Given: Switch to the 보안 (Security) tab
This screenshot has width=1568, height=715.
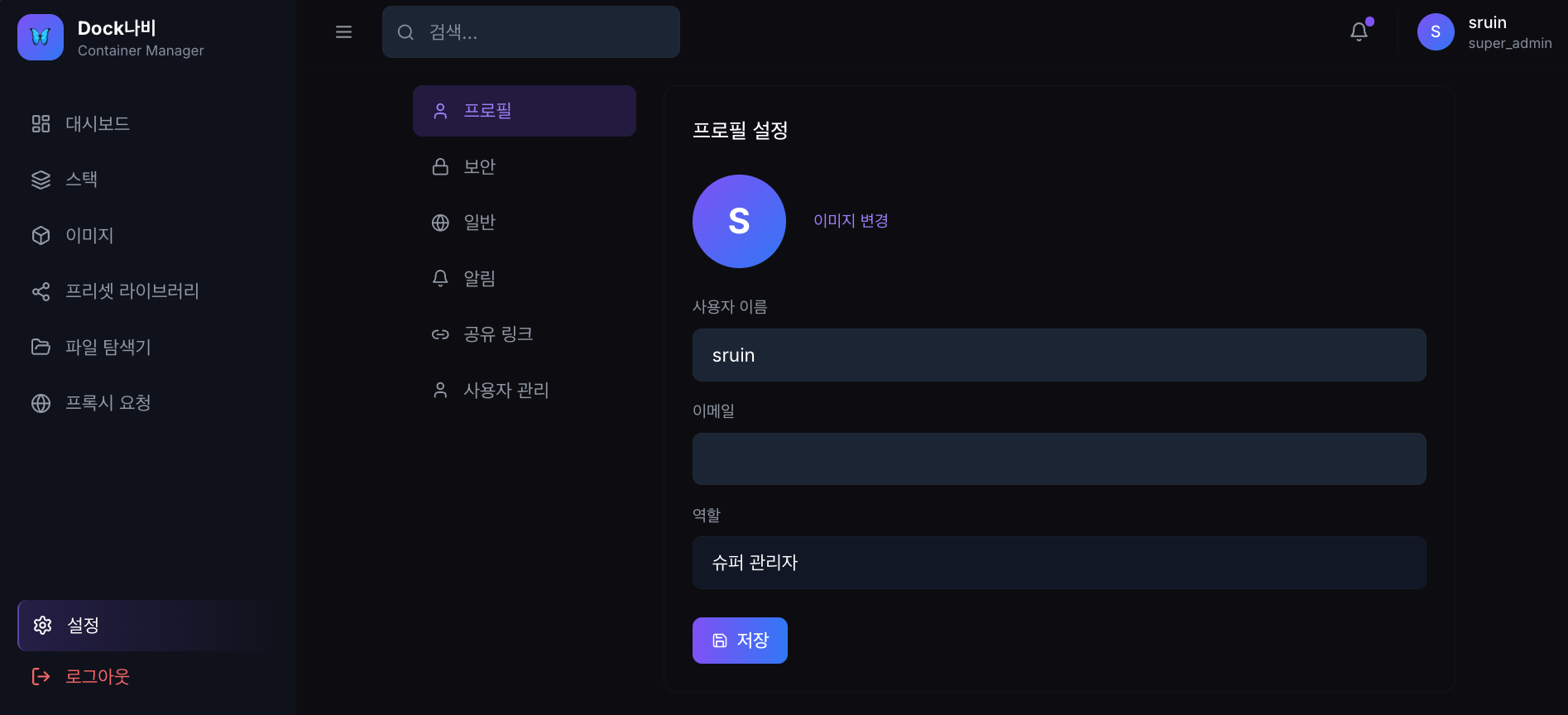Looking at the screenshot, I should tap(479, 166).
